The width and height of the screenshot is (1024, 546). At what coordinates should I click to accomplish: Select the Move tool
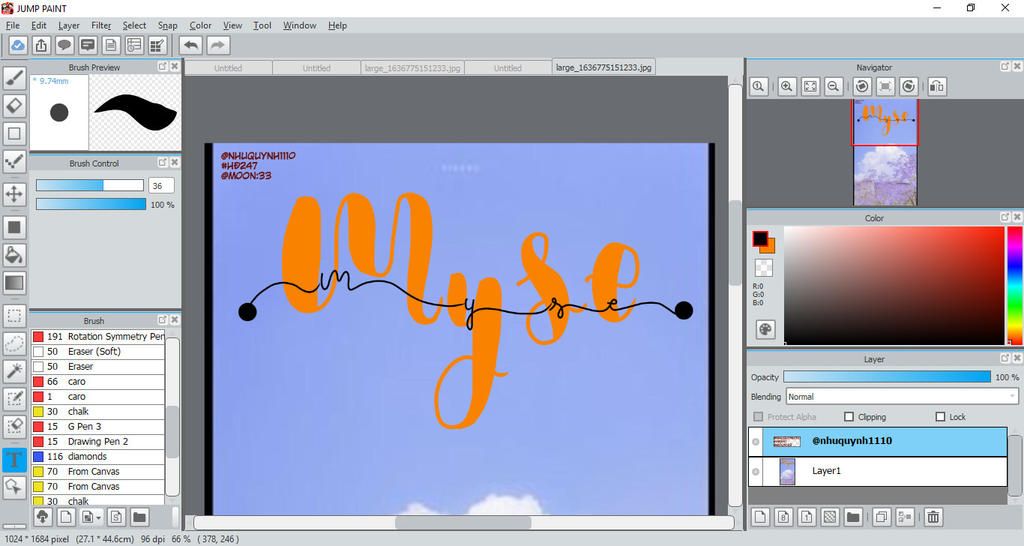coord(14,194)
